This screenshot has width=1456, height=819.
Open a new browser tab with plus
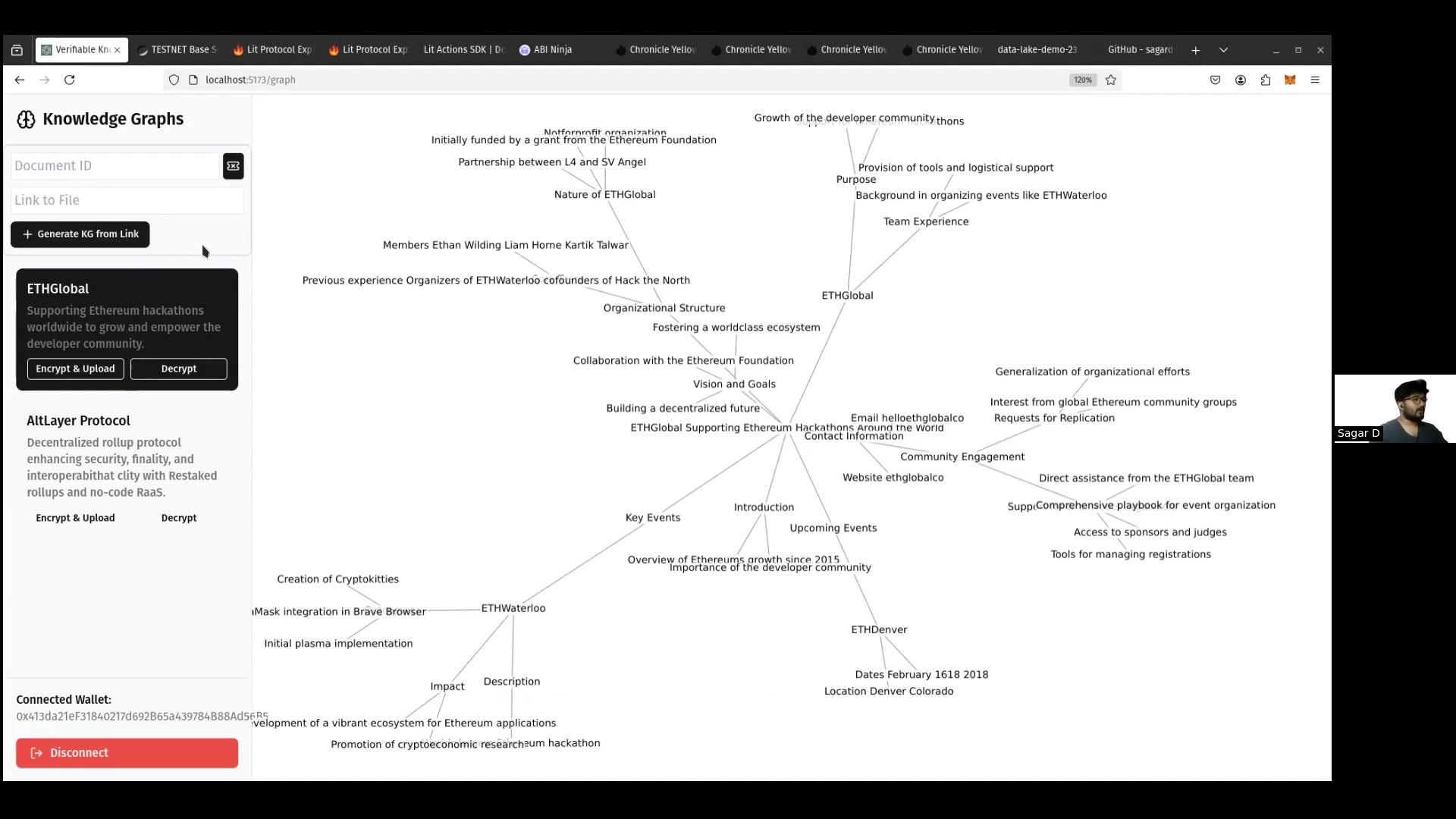1196,50
